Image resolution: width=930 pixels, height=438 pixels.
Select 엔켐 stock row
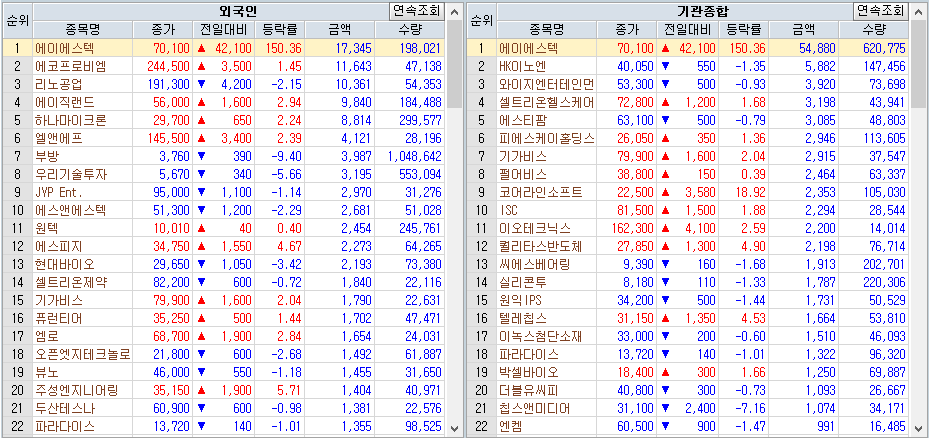point(688,426)
